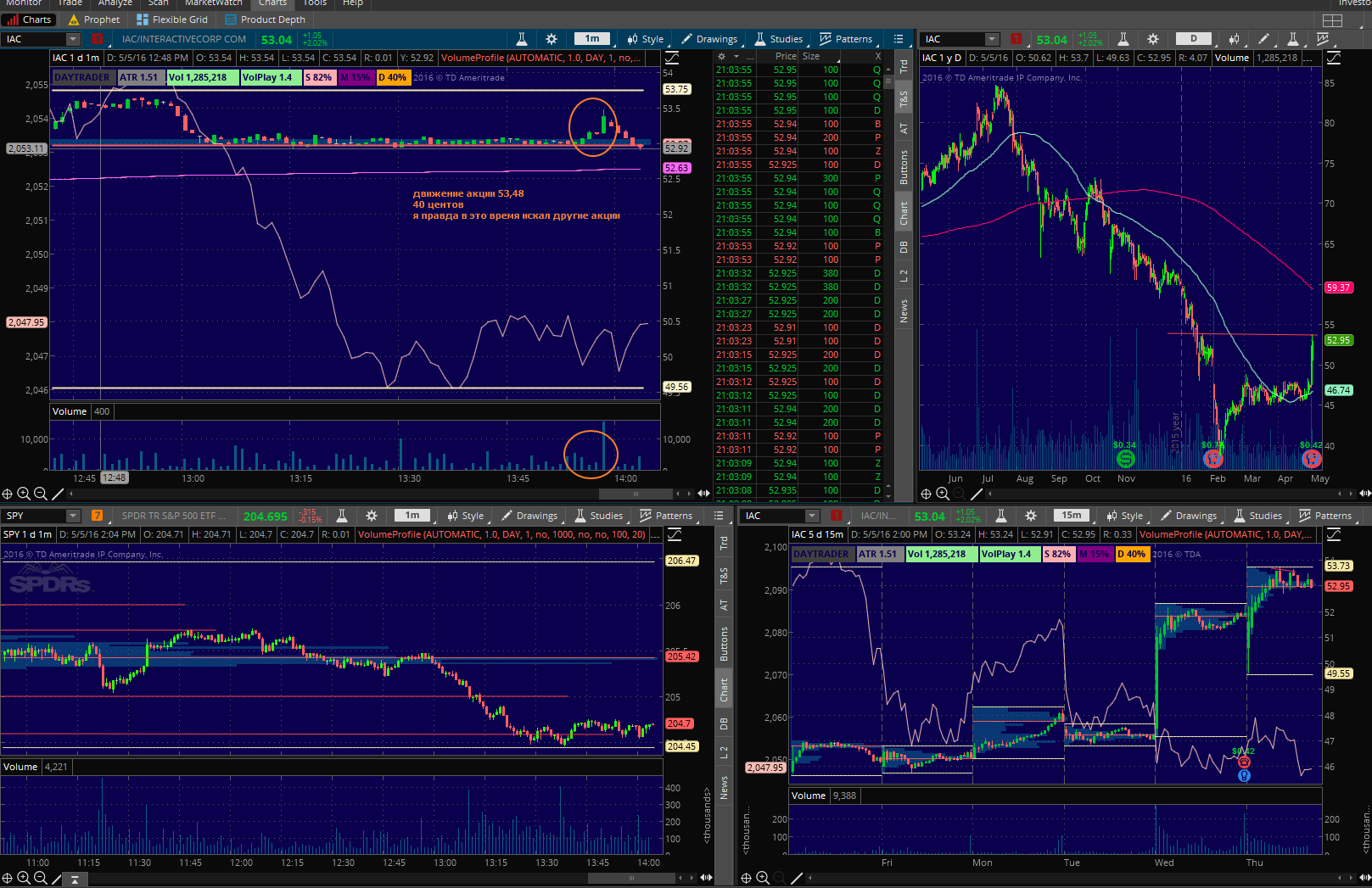Expand symbol dropdown in IAC daily chart

click(x=992, y=39)
